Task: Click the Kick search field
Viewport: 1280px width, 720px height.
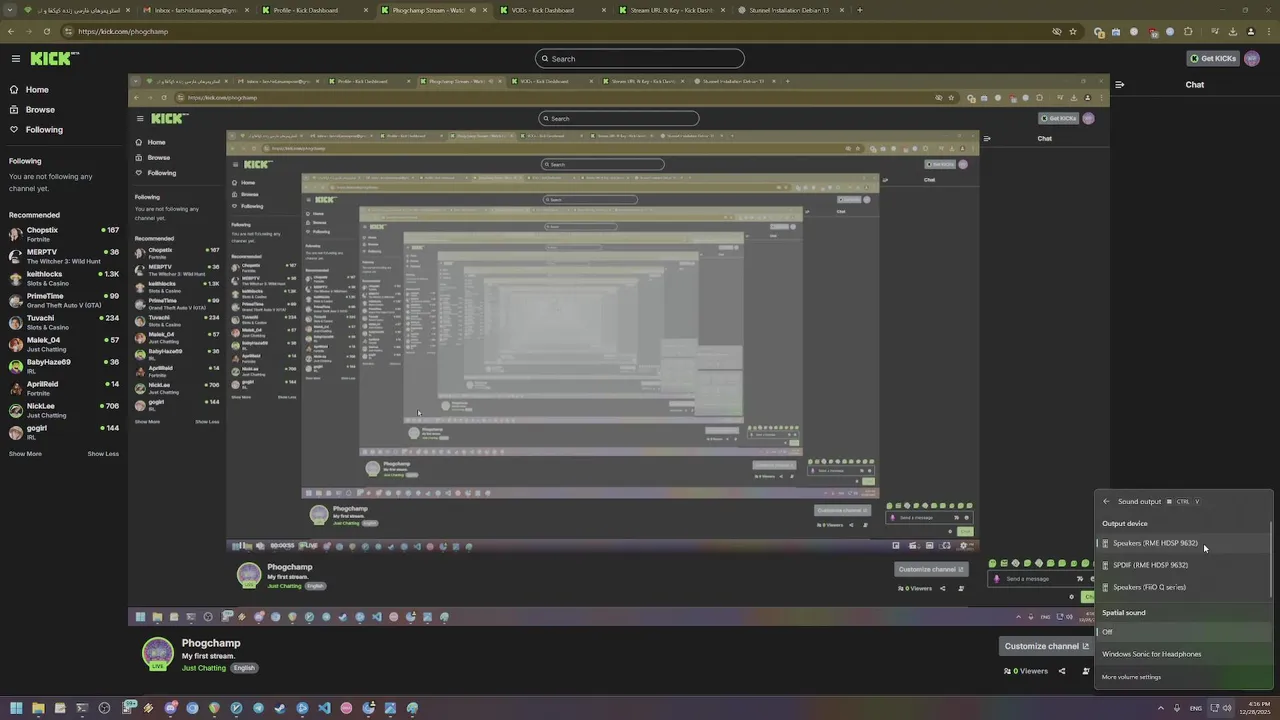Action: 639,58
